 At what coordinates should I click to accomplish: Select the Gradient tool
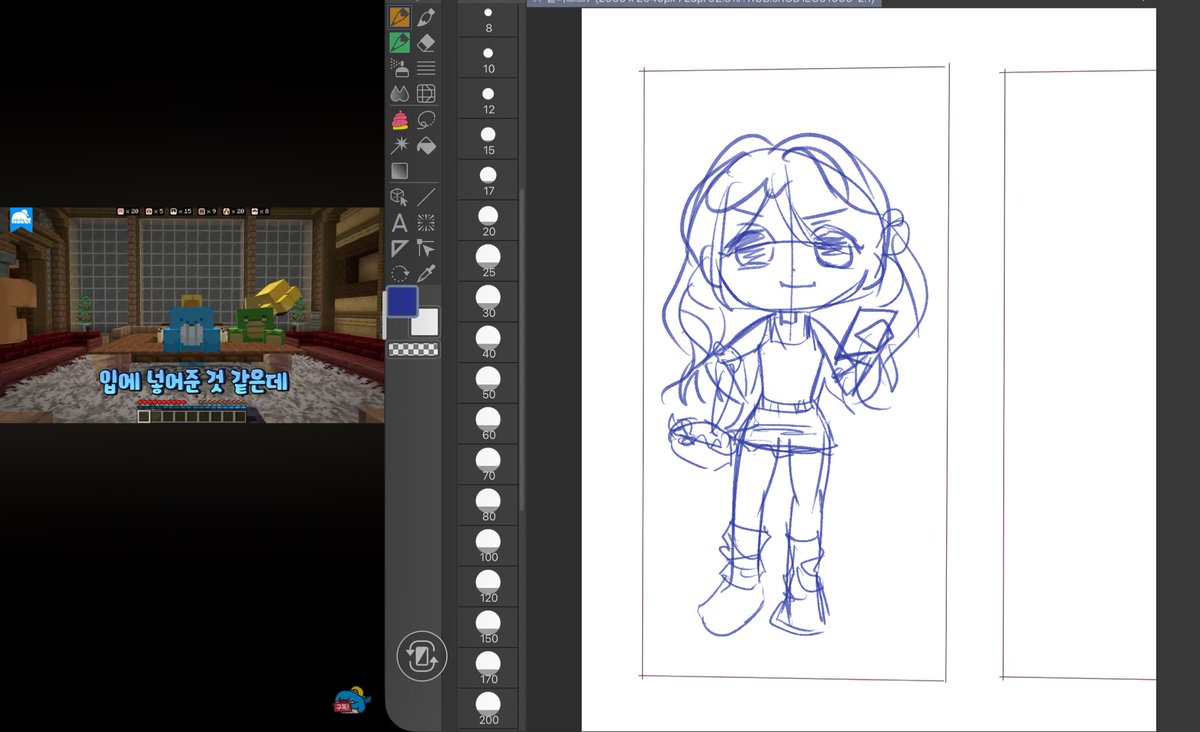400,172
